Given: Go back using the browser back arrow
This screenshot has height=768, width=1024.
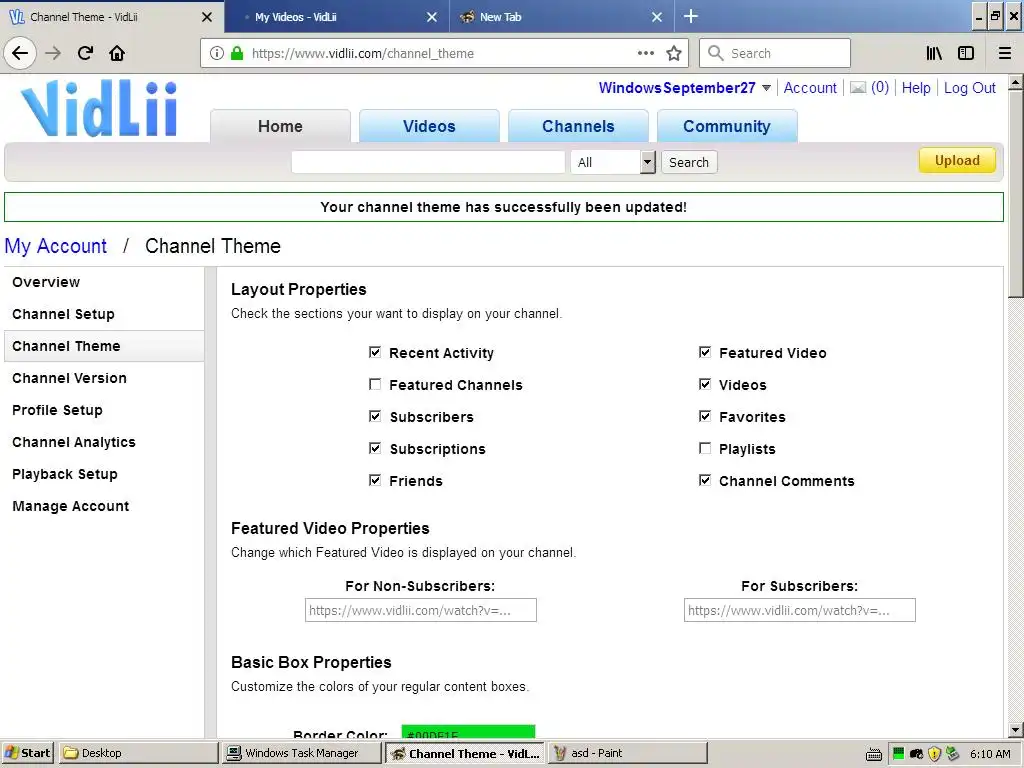Looking at the screenshot, I should point(20,53).
